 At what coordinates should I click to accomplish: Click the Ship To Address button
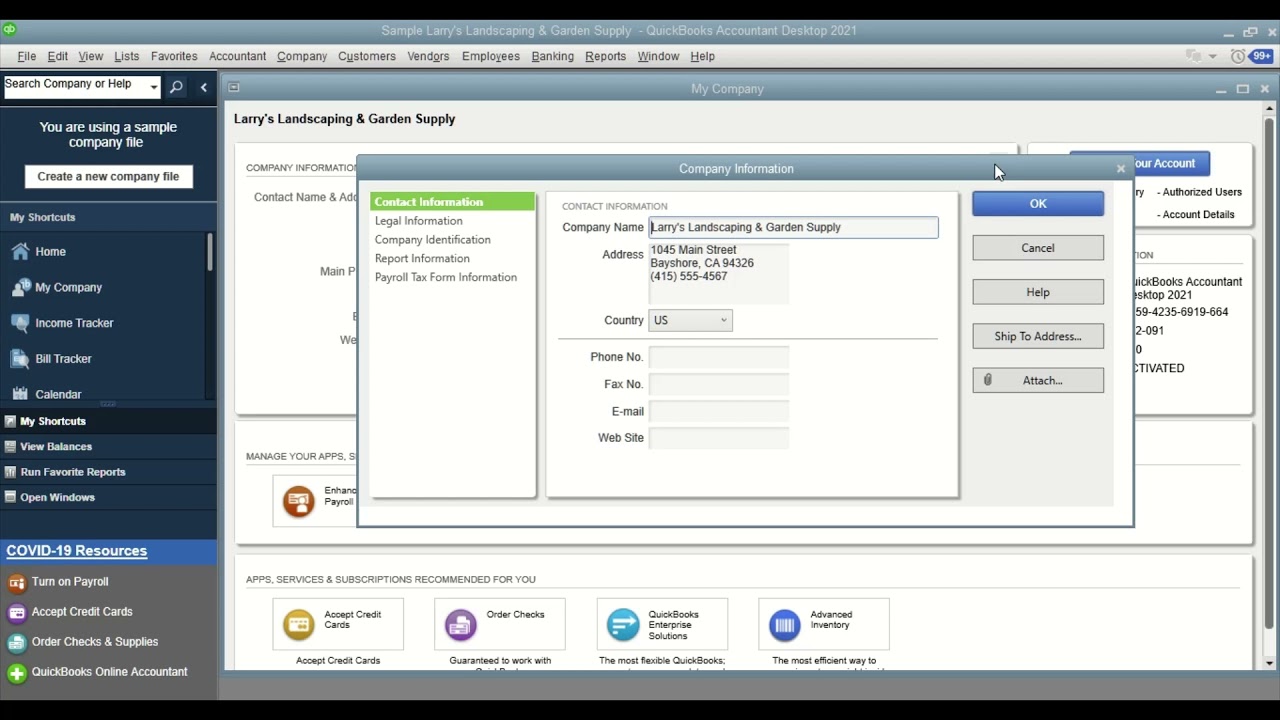coord(1038,336)
